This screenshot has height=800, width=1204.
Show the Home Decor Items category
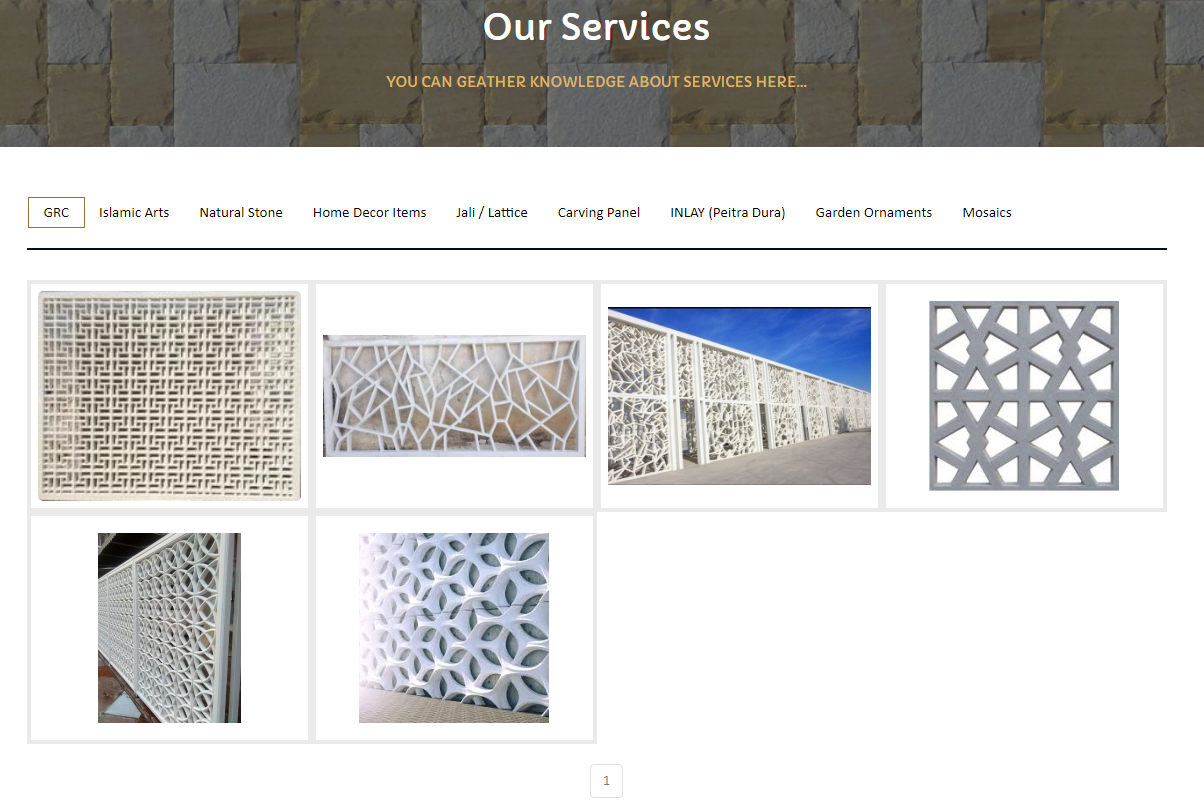[369, 212]
